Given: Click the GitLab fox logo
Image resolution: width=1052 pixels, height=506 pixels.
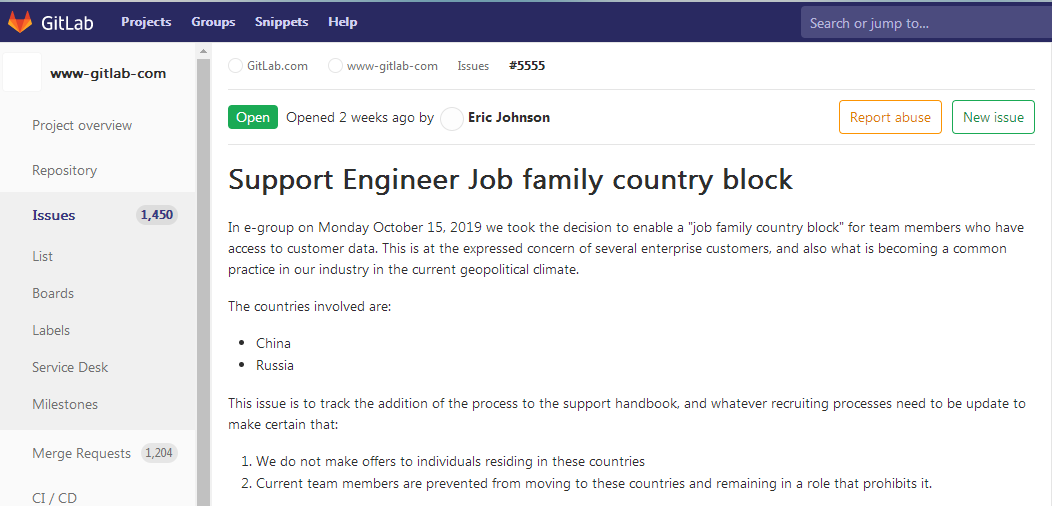Looking at the screenshot, I should coord(20,21).
